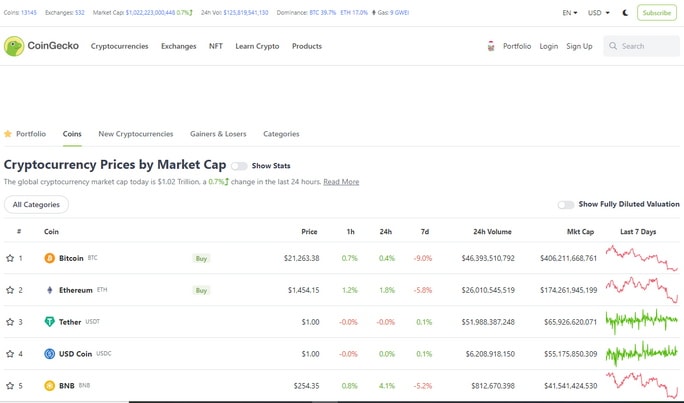This screenshot has height=403, width=684.
Task: Turn on Show Fully Diluted Valuation
Action: (566, 205)
